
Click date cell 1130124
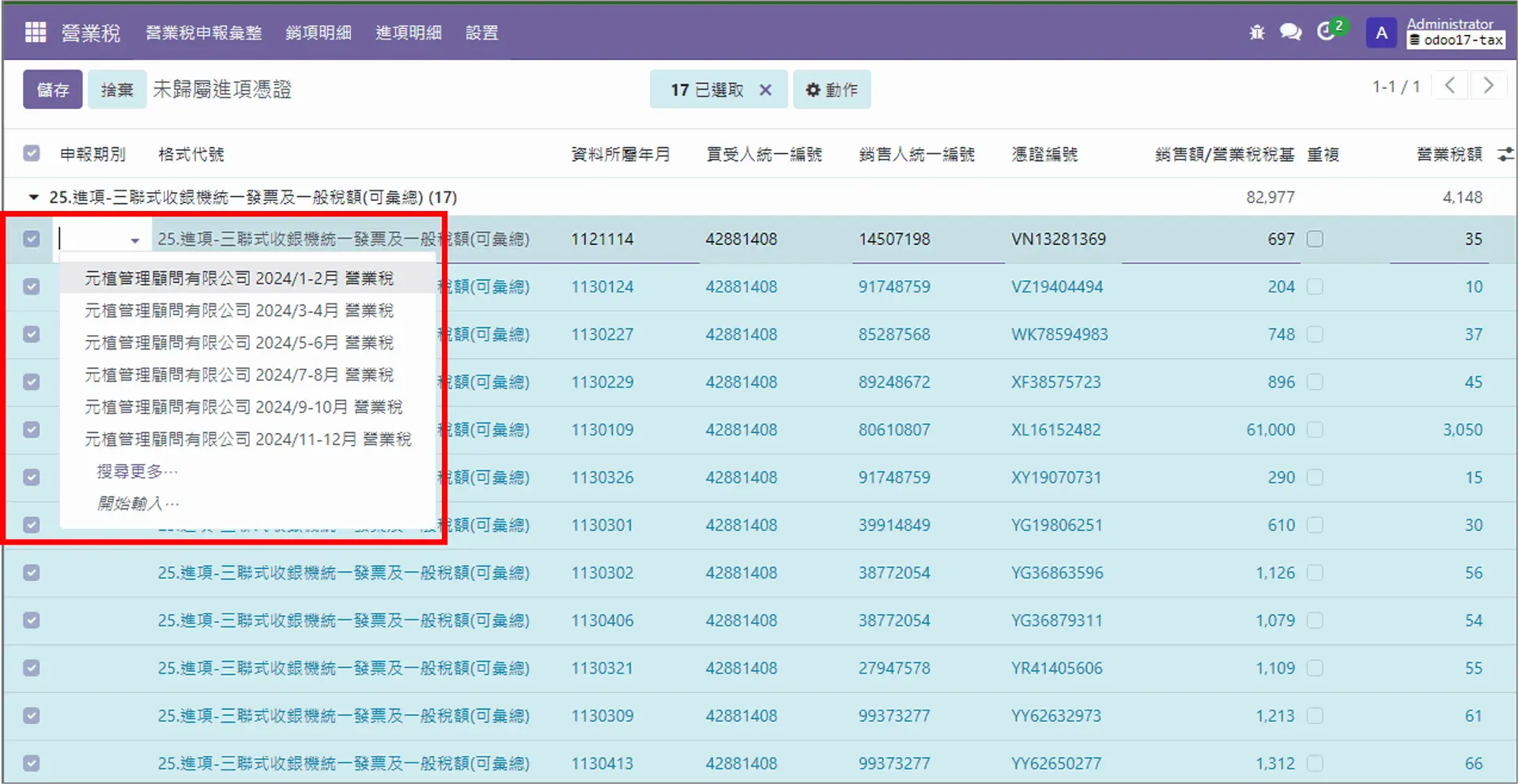(602, 287)
